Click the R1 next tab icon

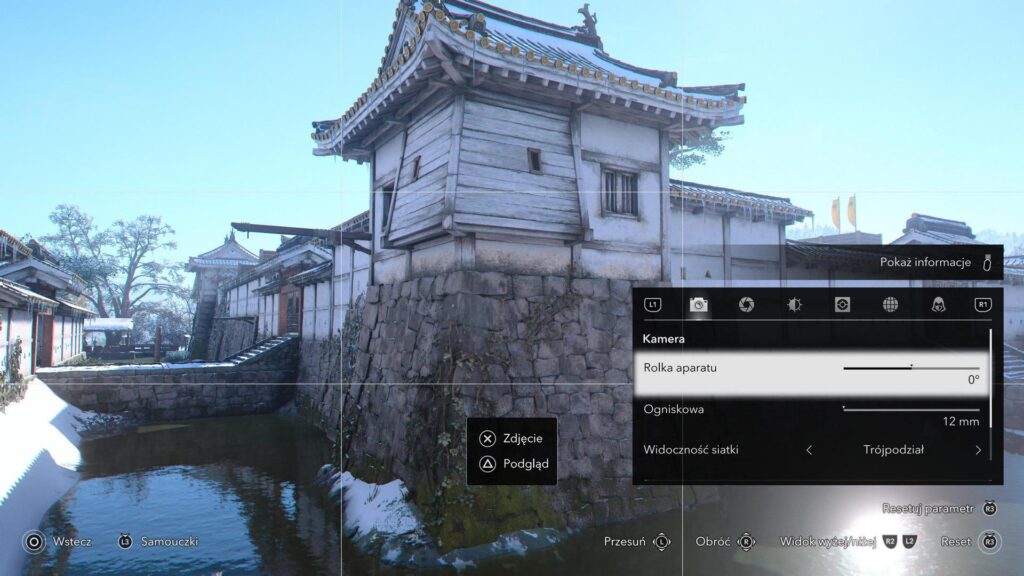983,305
